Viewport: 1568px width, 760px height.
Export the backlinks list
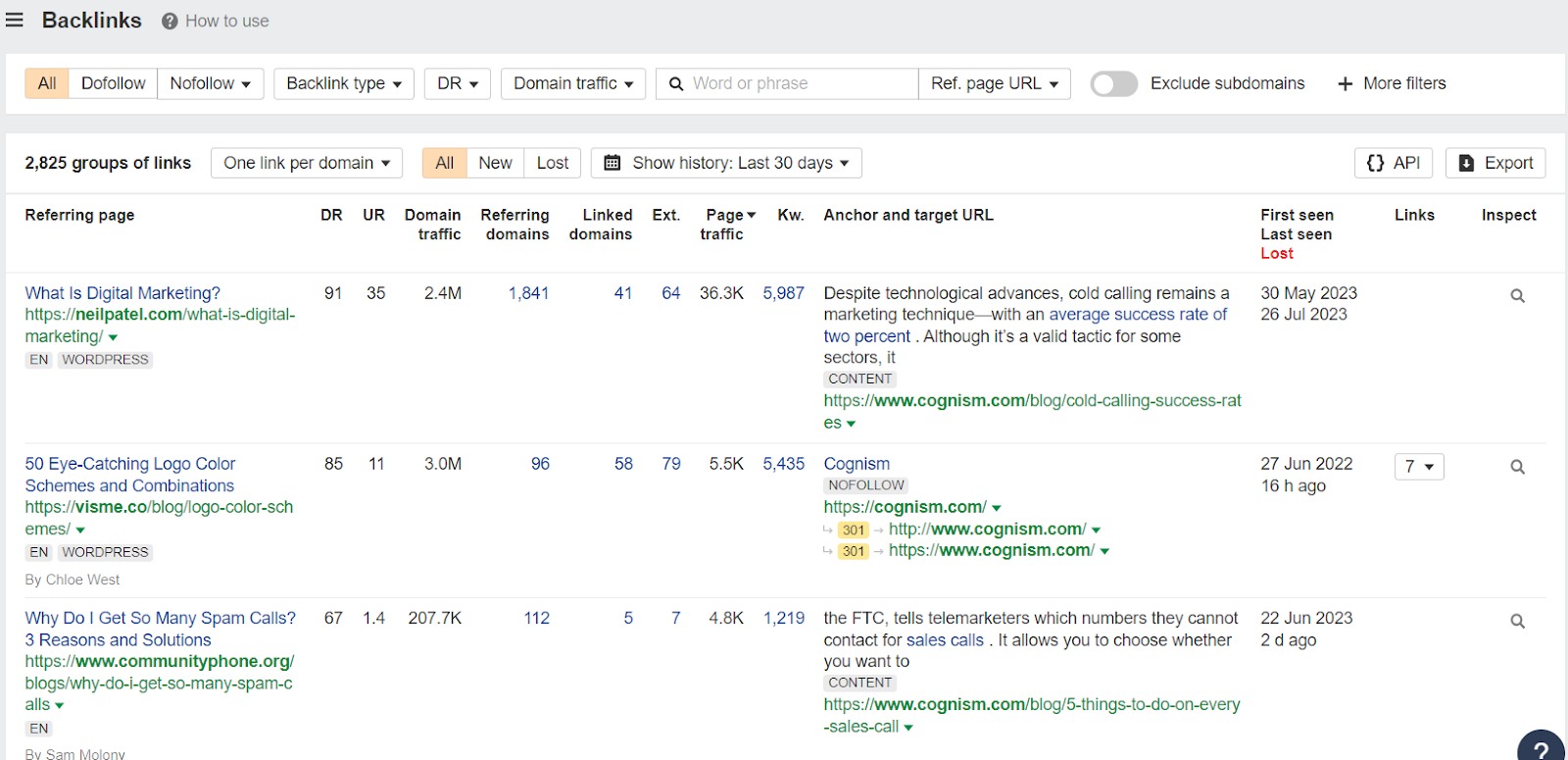(x=1495, y=163)
